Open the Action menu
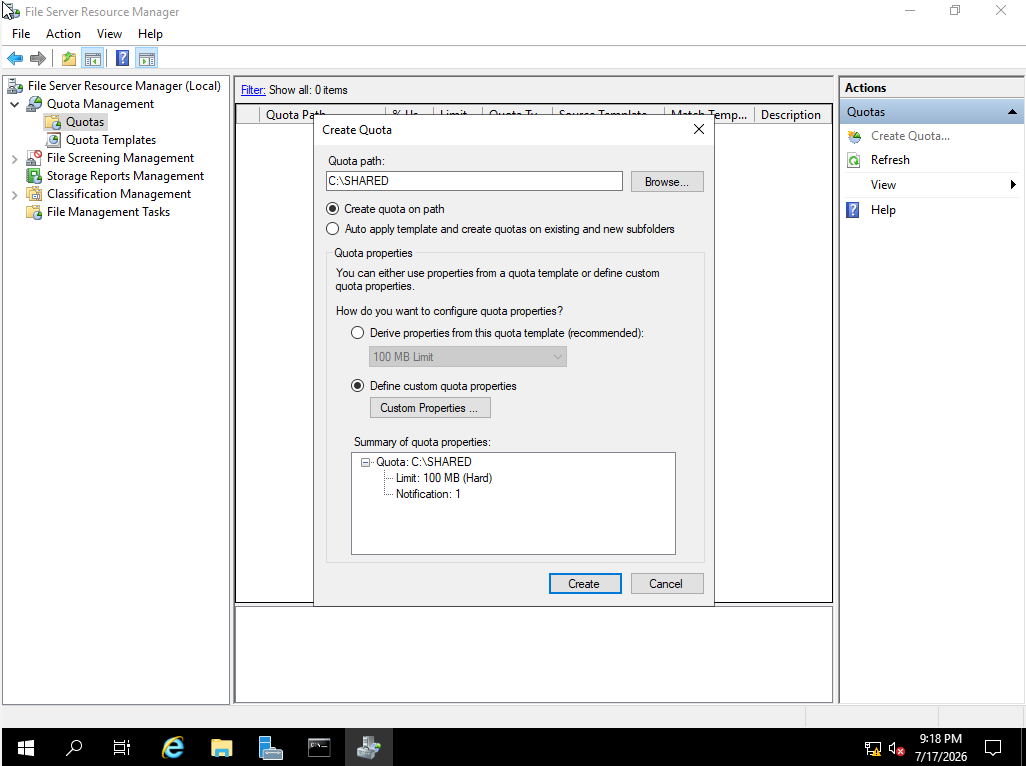The image size is (1026, 766). tap(63, 34)
